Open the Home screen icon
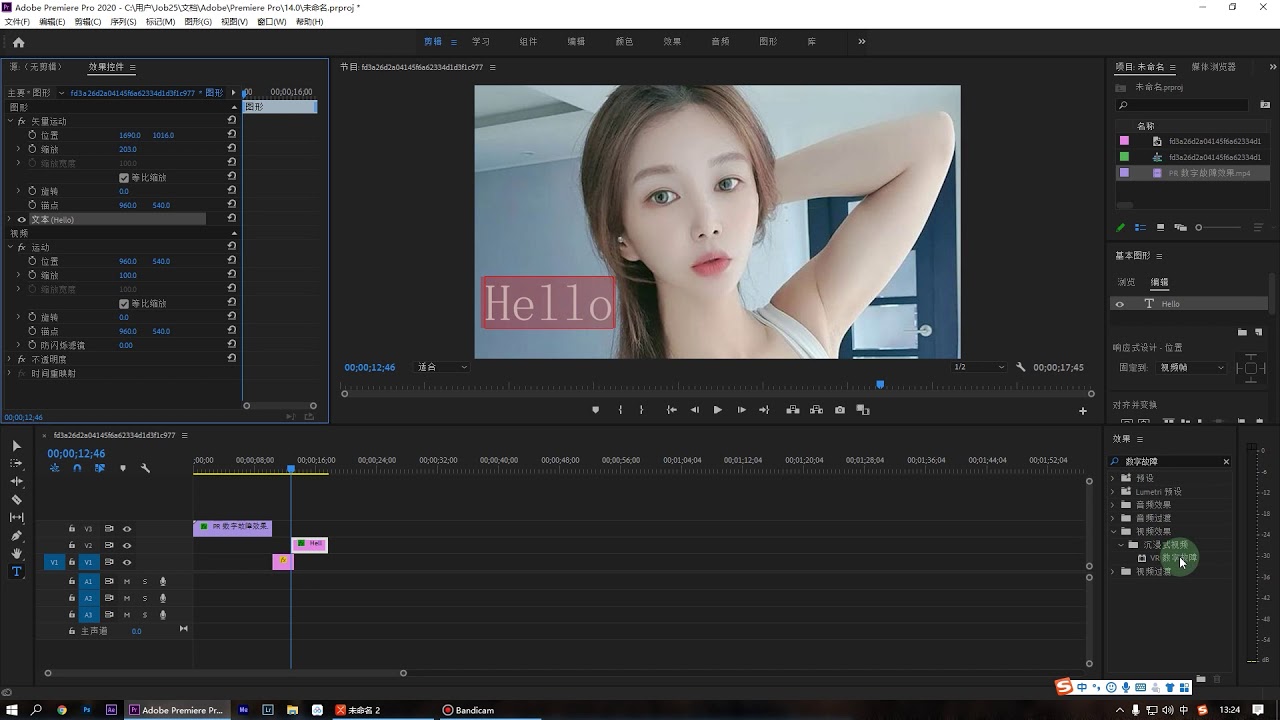1280x720 pixels. pyautogui.click(x=18, y=42)
